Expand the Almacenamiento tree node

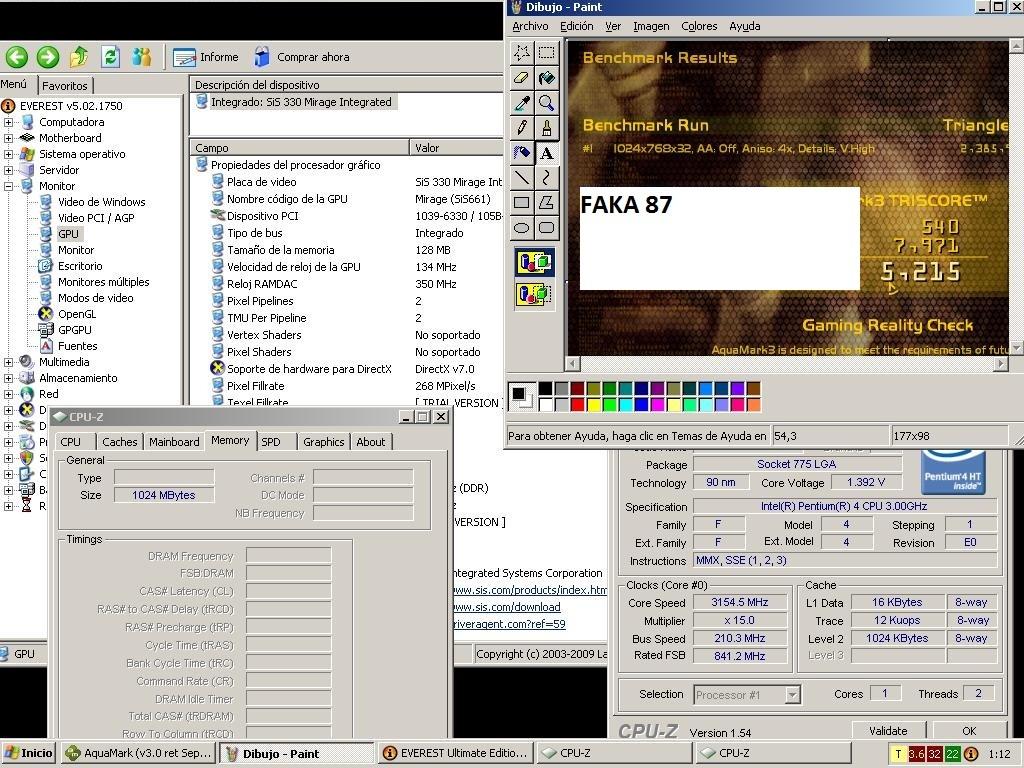8,378
